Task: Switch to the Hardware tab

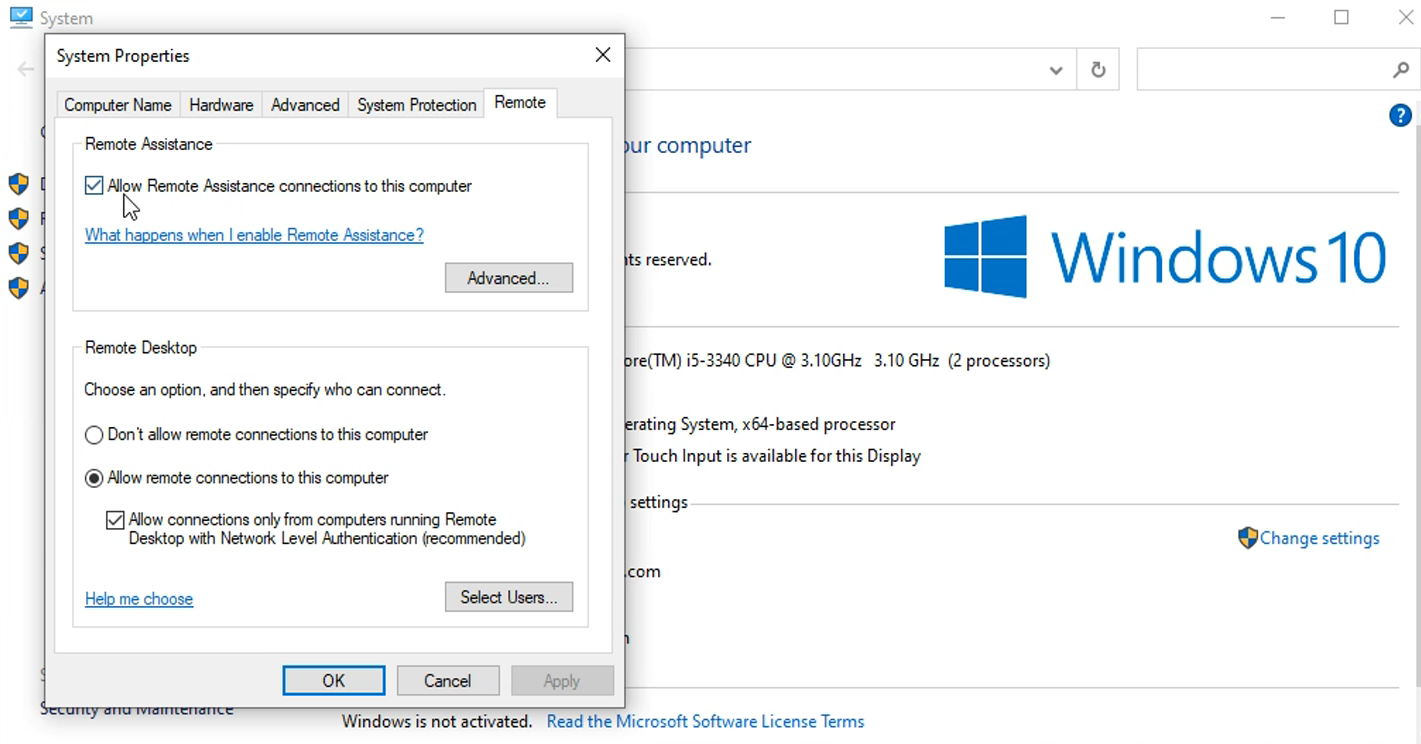Action: pos(221,104)
